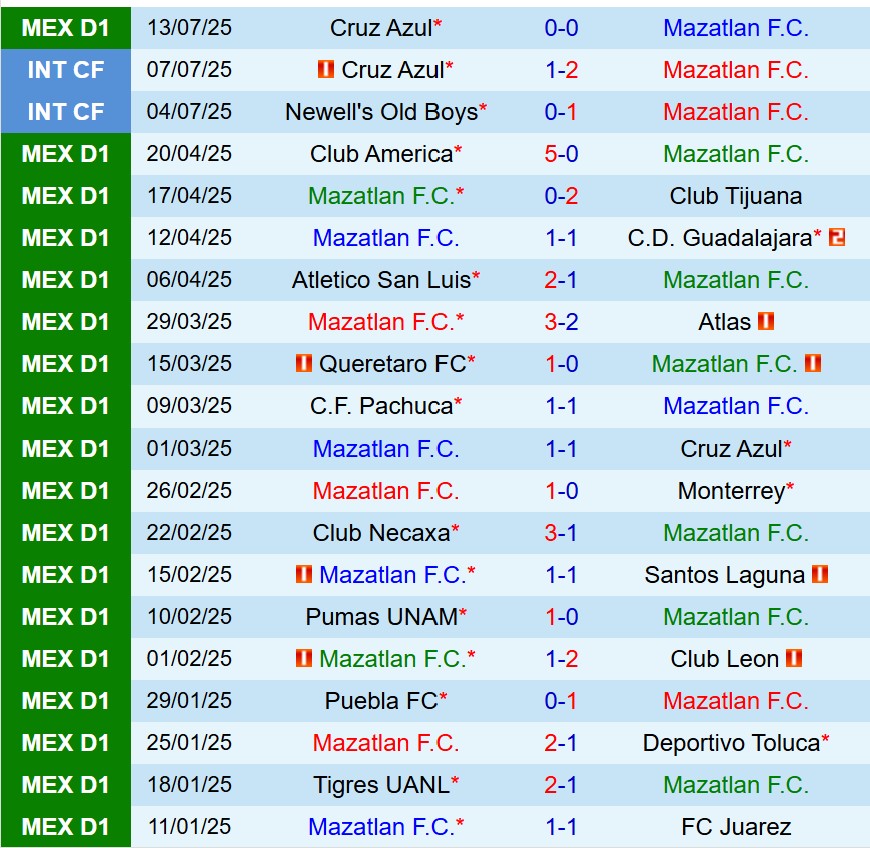870x848 pixels.
Task: Click the FC Juarez team name
Action: click(x=736, y=827)
